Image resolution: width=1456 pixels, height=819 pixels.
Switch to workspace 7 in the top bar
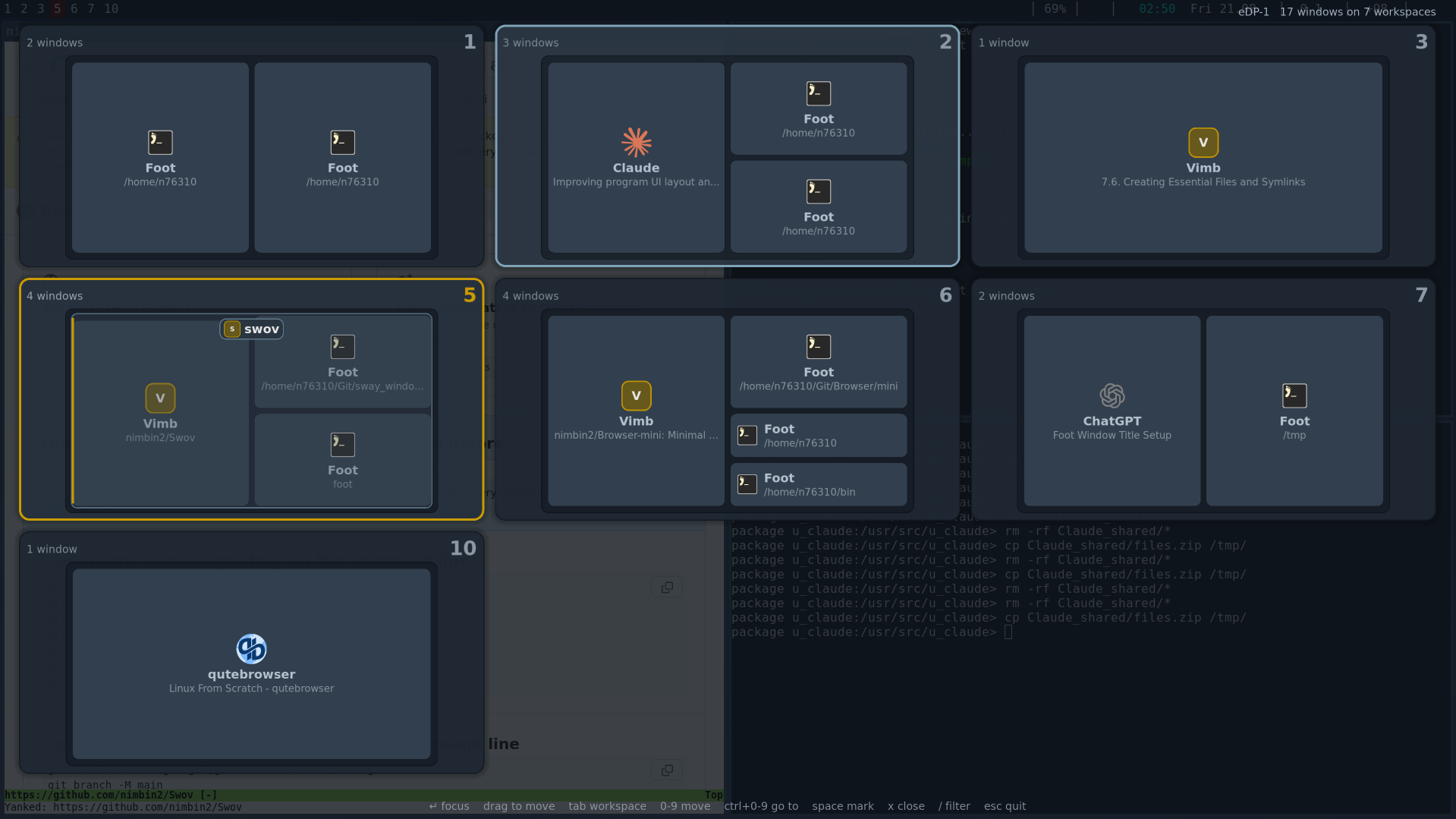[x=91, y=8]
